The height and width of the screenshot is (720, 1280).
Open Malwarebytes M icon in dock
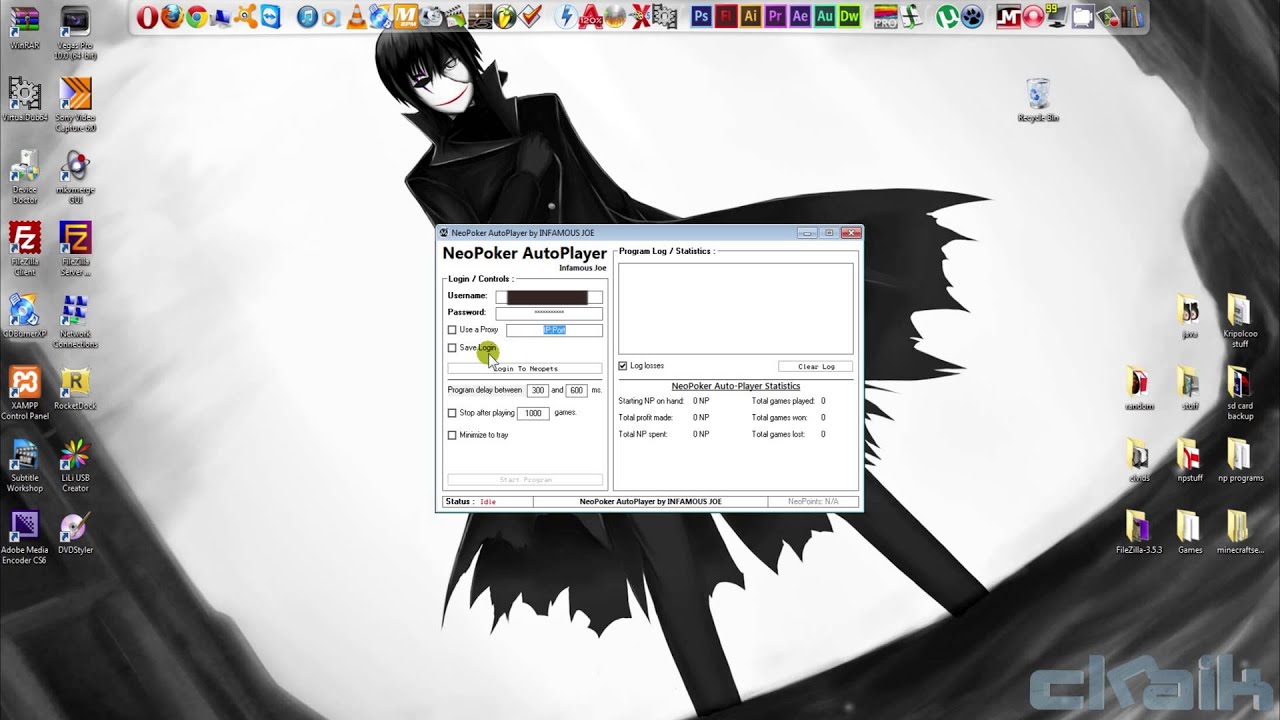(1008, 16)
